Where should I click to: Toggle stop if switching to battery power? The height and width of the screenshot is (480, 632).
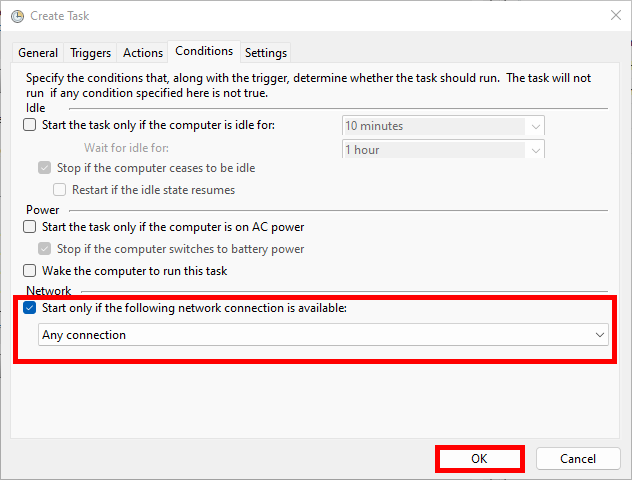[x=44, y=249]
